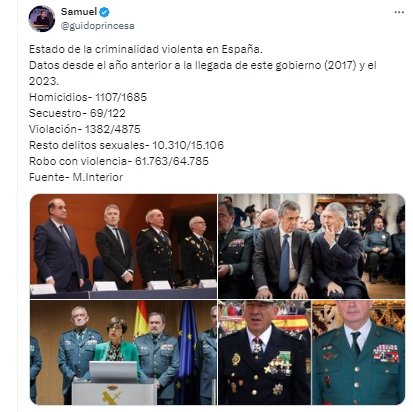413x412 pixels.
Task: Click the Robo con violencia statistics line
Action: pyautogui.click(x=119, y=161)
